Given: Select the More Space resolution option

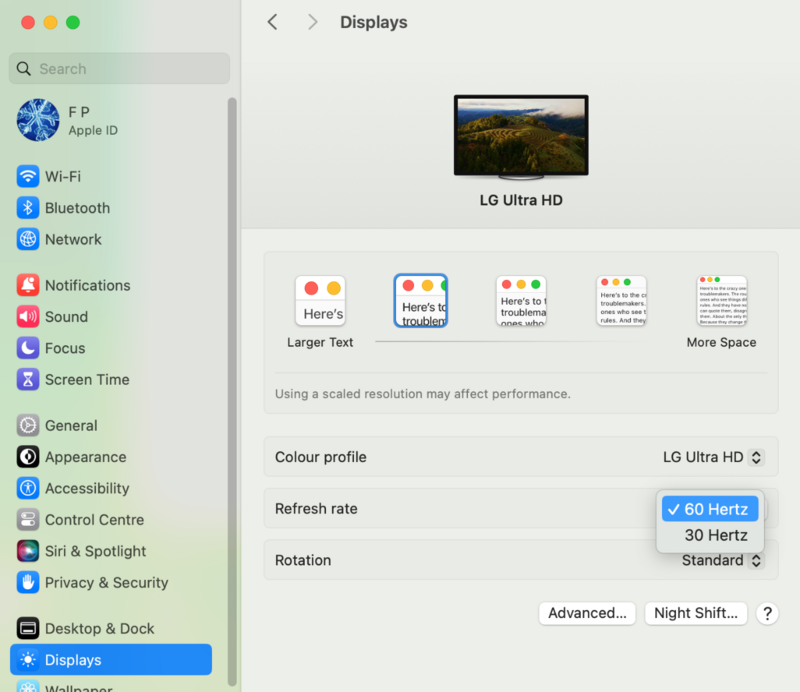Looking at the screenshot, I should click(721, 301).
